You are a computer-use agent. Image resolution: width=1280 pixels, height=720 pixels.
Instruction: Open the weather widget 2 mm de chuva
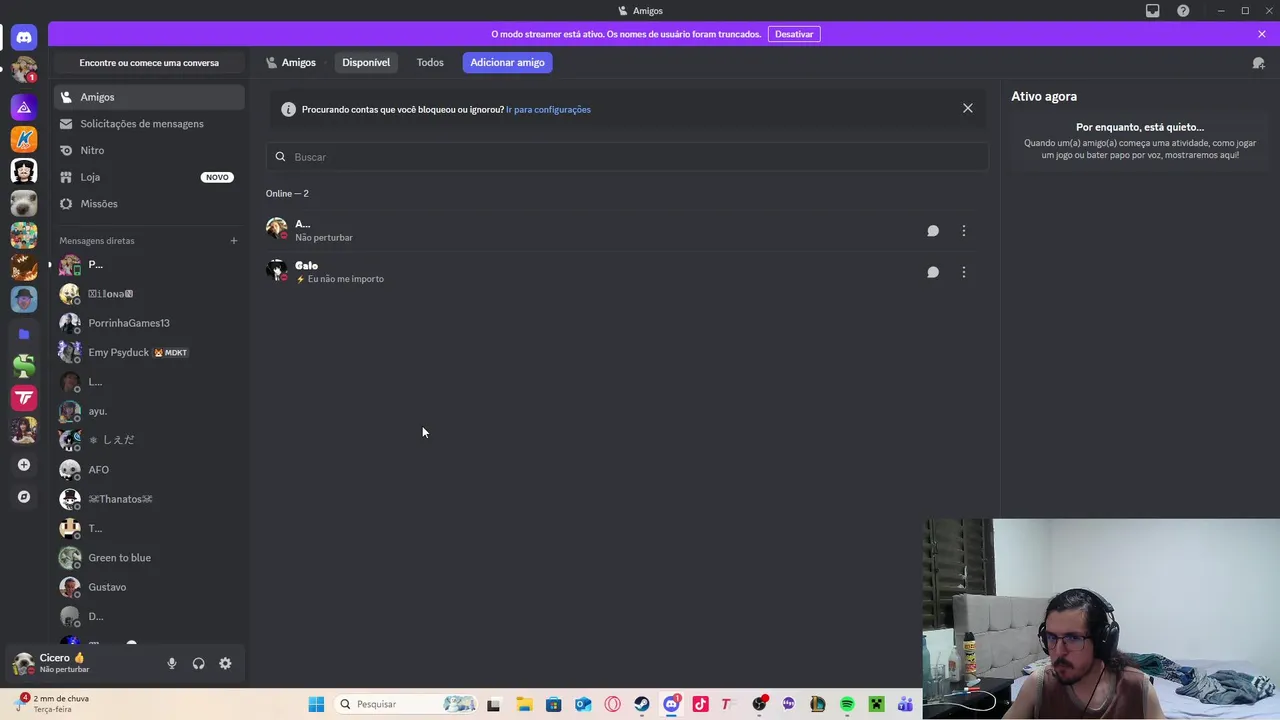click(x=55, y=704)
